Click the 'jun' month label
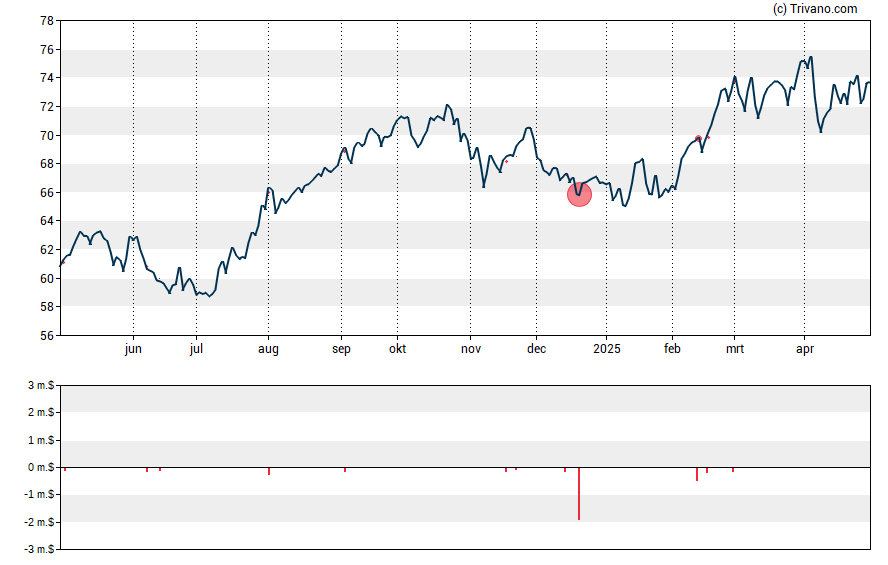The height and width of the screenshot is (565, 888). pyautogui.click(x=133, y=349)
